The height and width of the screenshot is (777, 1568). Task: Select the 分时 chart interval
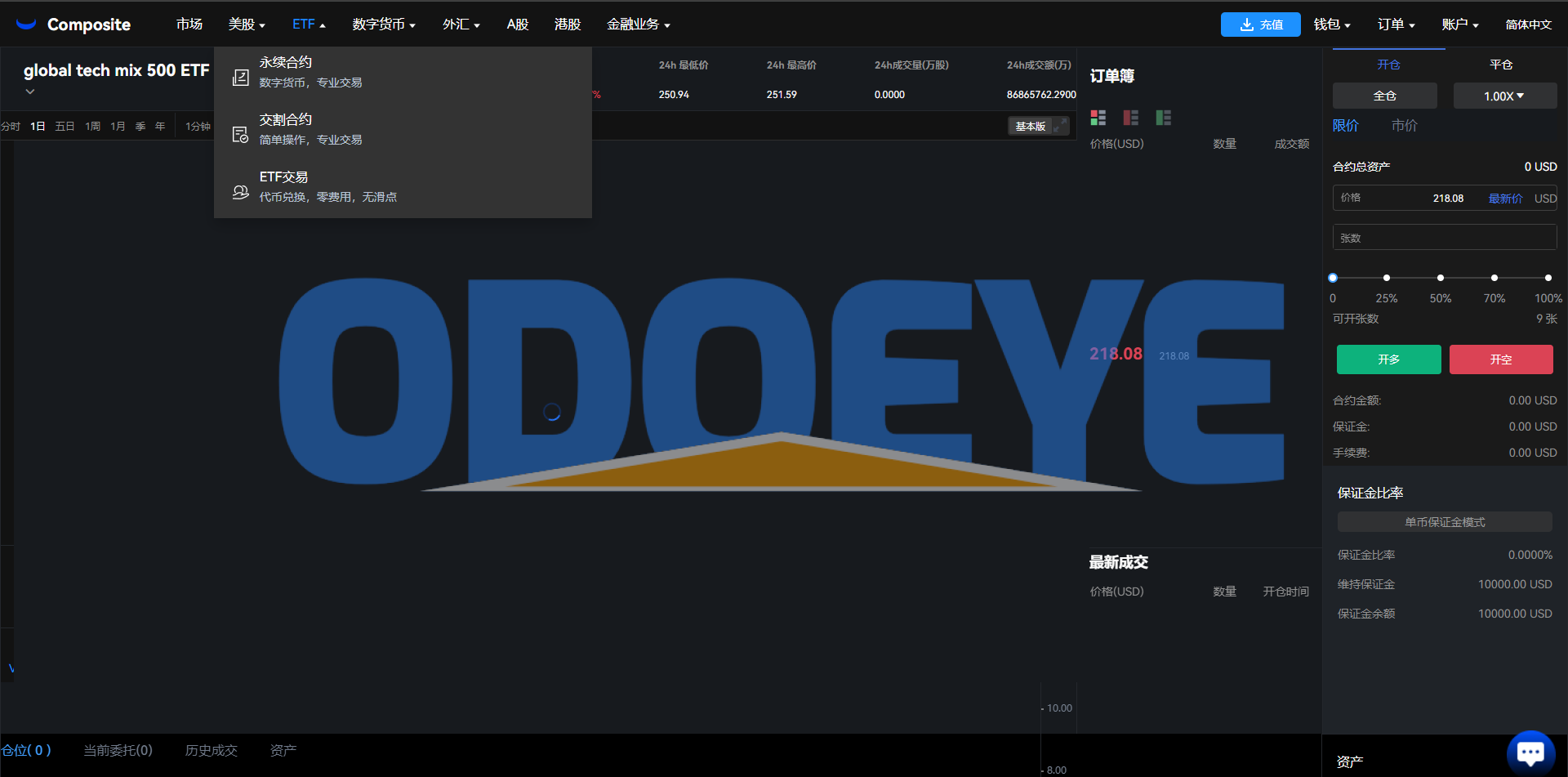point(10,126)
